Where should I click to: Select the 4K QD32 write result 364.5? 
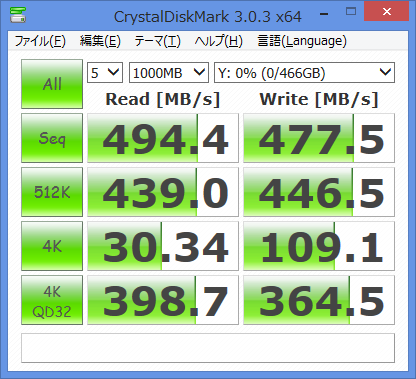[x=319, y=300]
